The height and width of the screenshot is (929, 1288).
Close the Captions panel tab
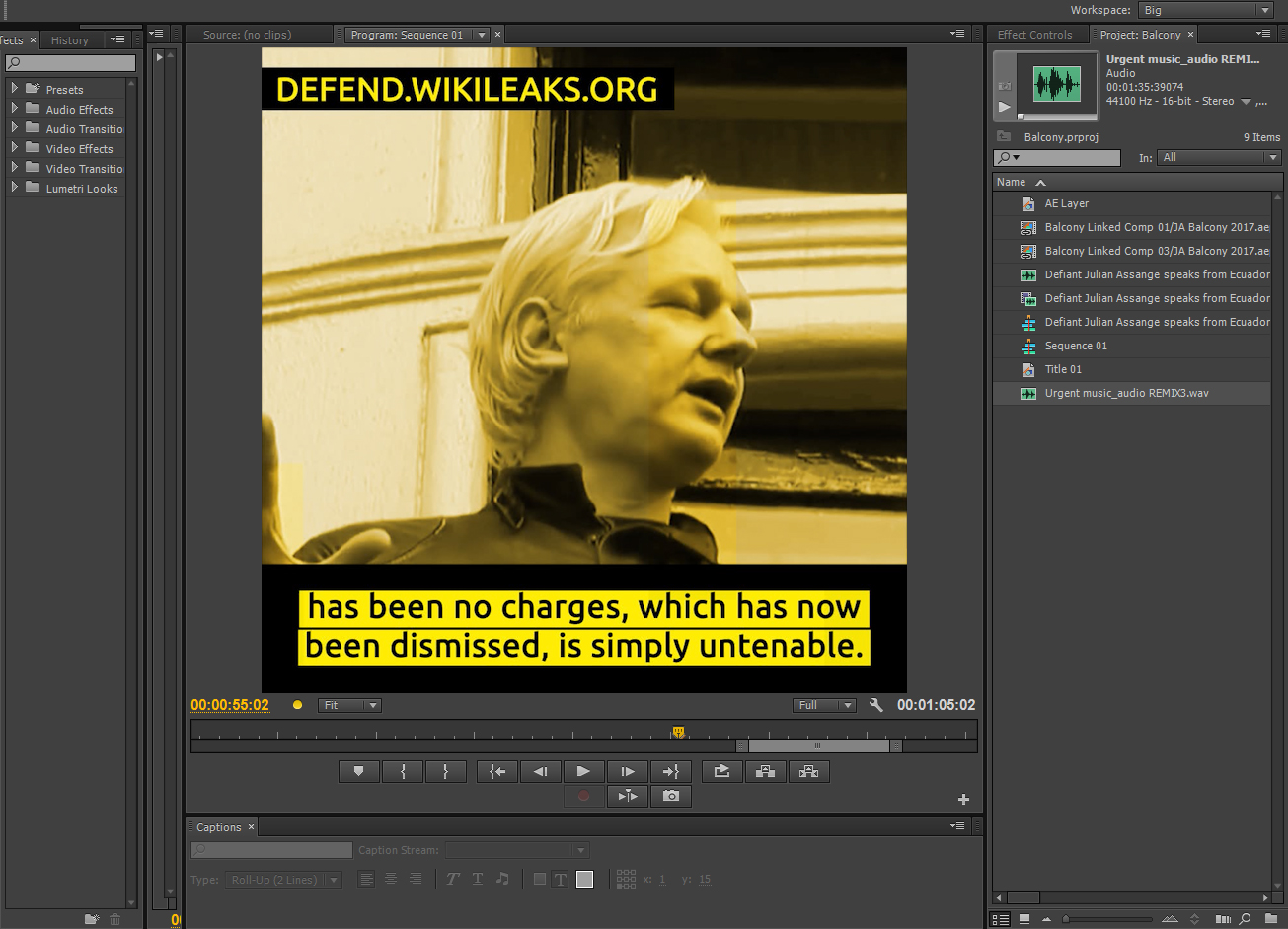(251, 827)
